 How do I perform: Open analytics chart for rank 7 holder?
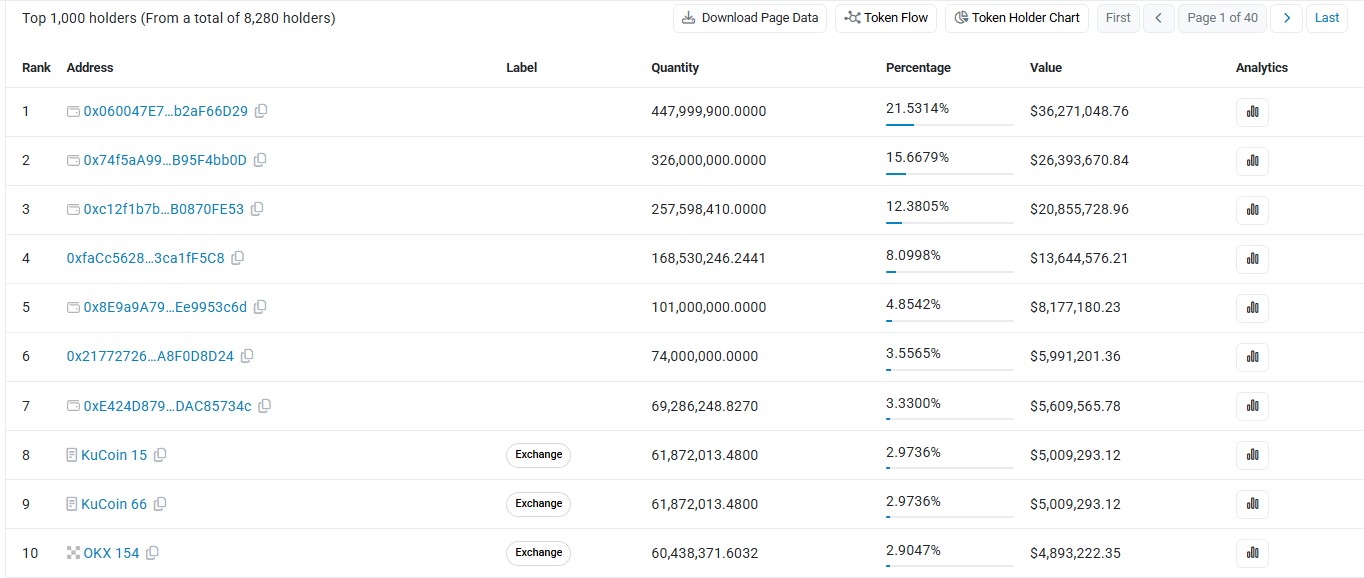(x=1252, y=406)
